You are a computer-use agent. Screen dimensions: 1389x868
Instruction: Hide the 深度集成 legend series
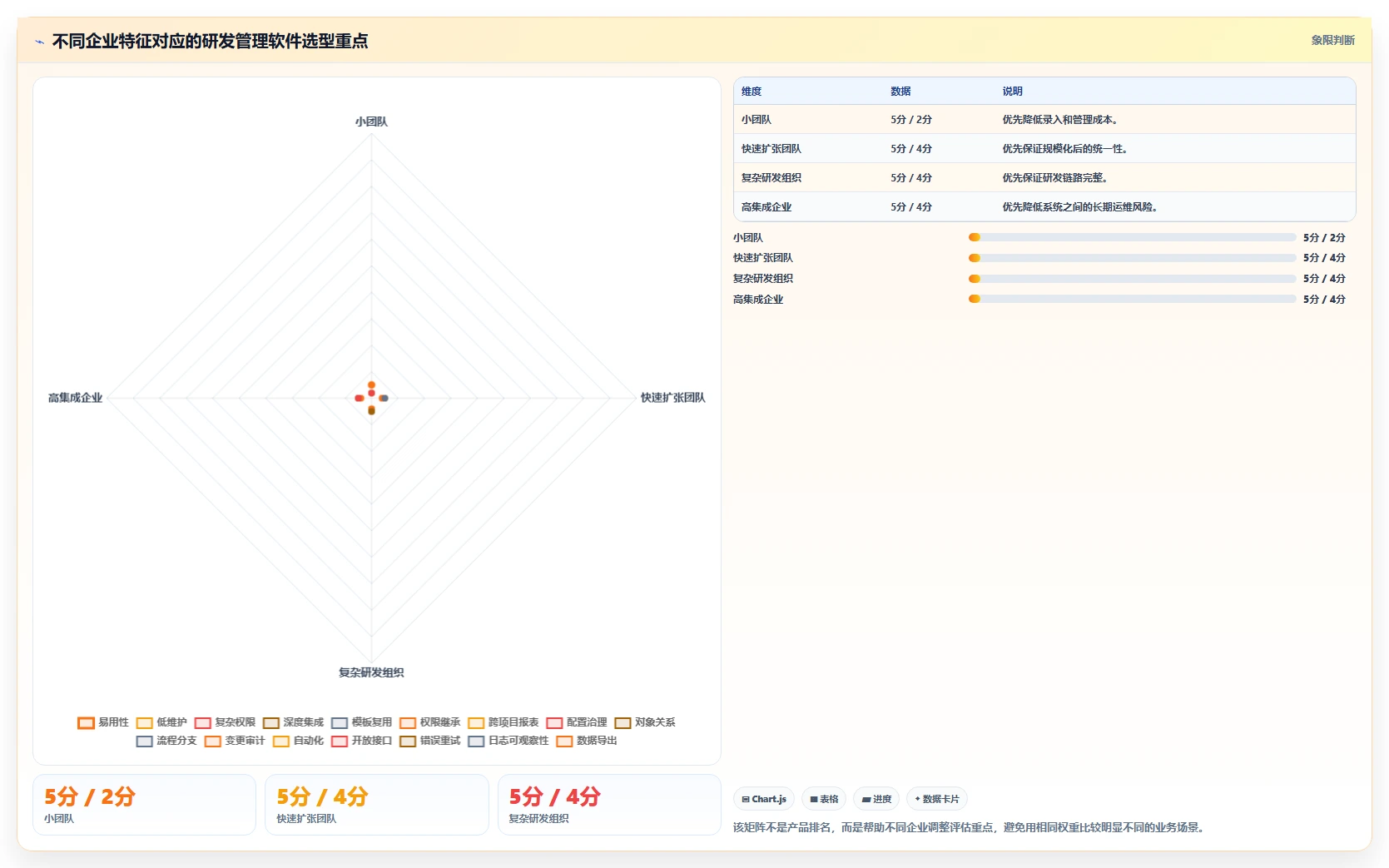(x=293, y=722)
